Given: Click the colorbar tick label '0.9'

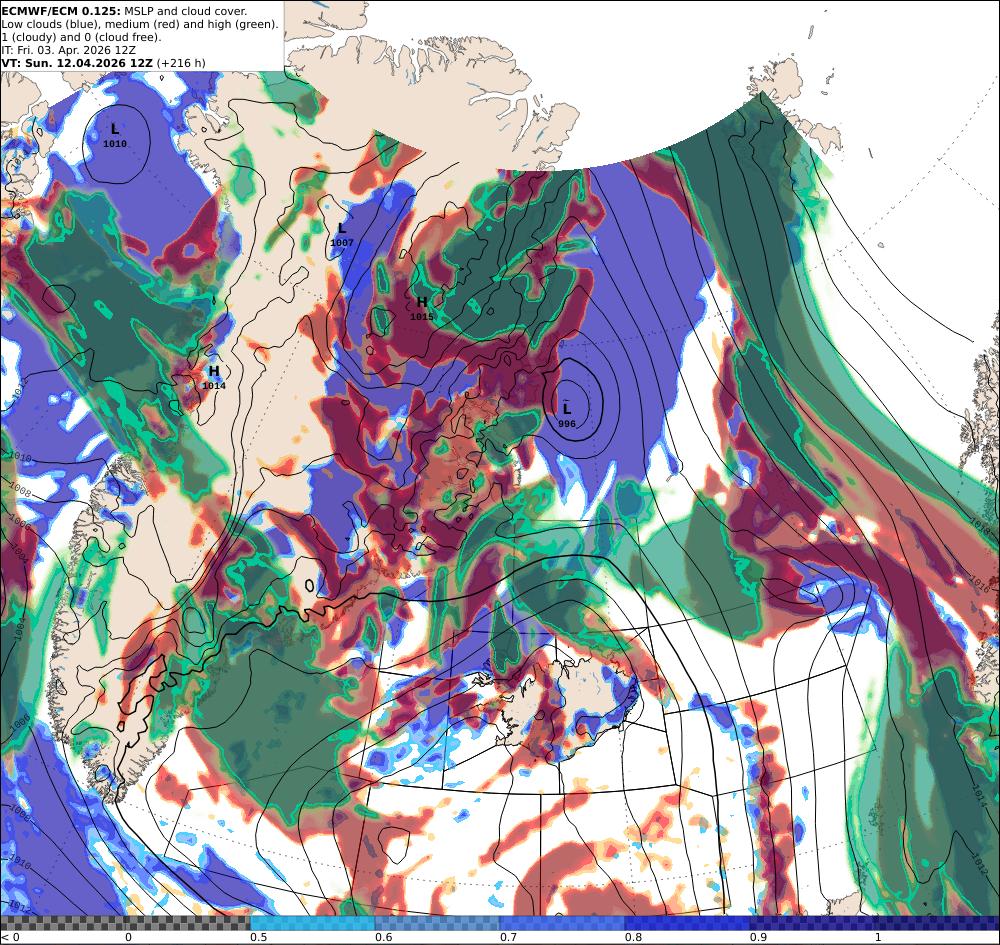Looking at the screenshot, I should pyautogui.click(x=758, y=937).
